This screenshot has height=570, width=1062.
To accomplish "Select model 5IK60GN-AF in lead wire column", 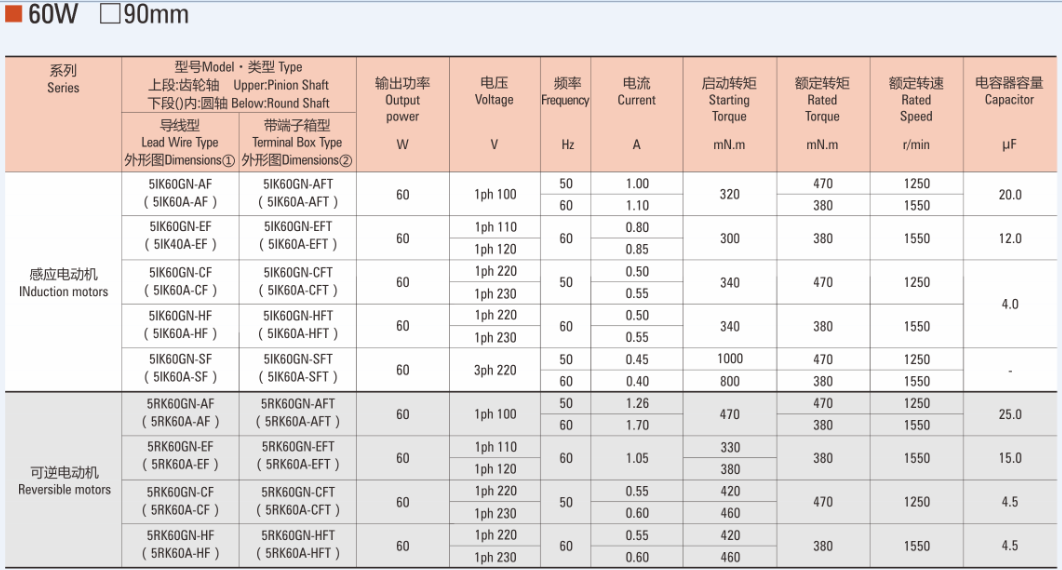I will click(x=180, y=184).
